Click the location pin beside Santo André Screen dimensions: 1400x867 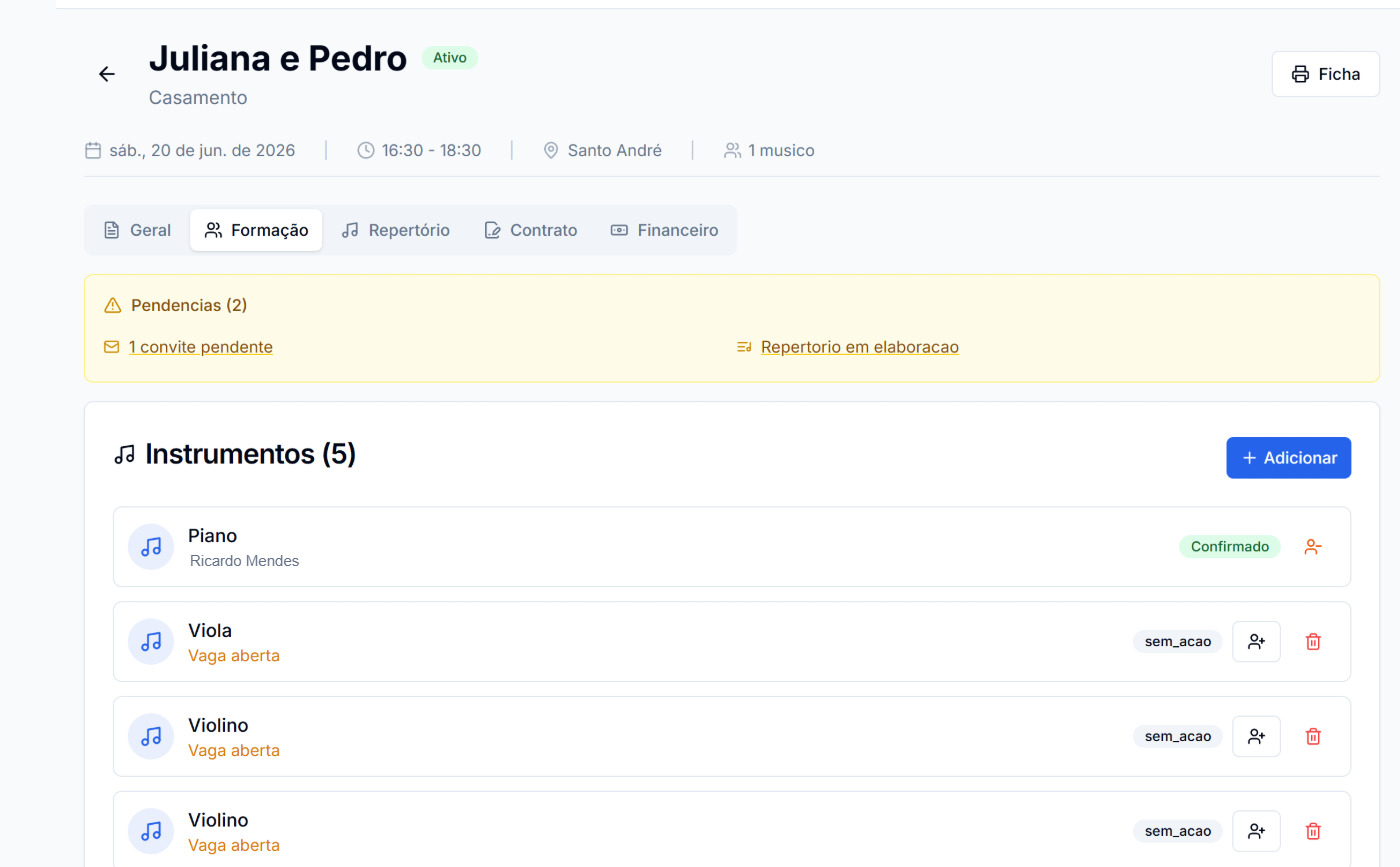tap(551, 151)
